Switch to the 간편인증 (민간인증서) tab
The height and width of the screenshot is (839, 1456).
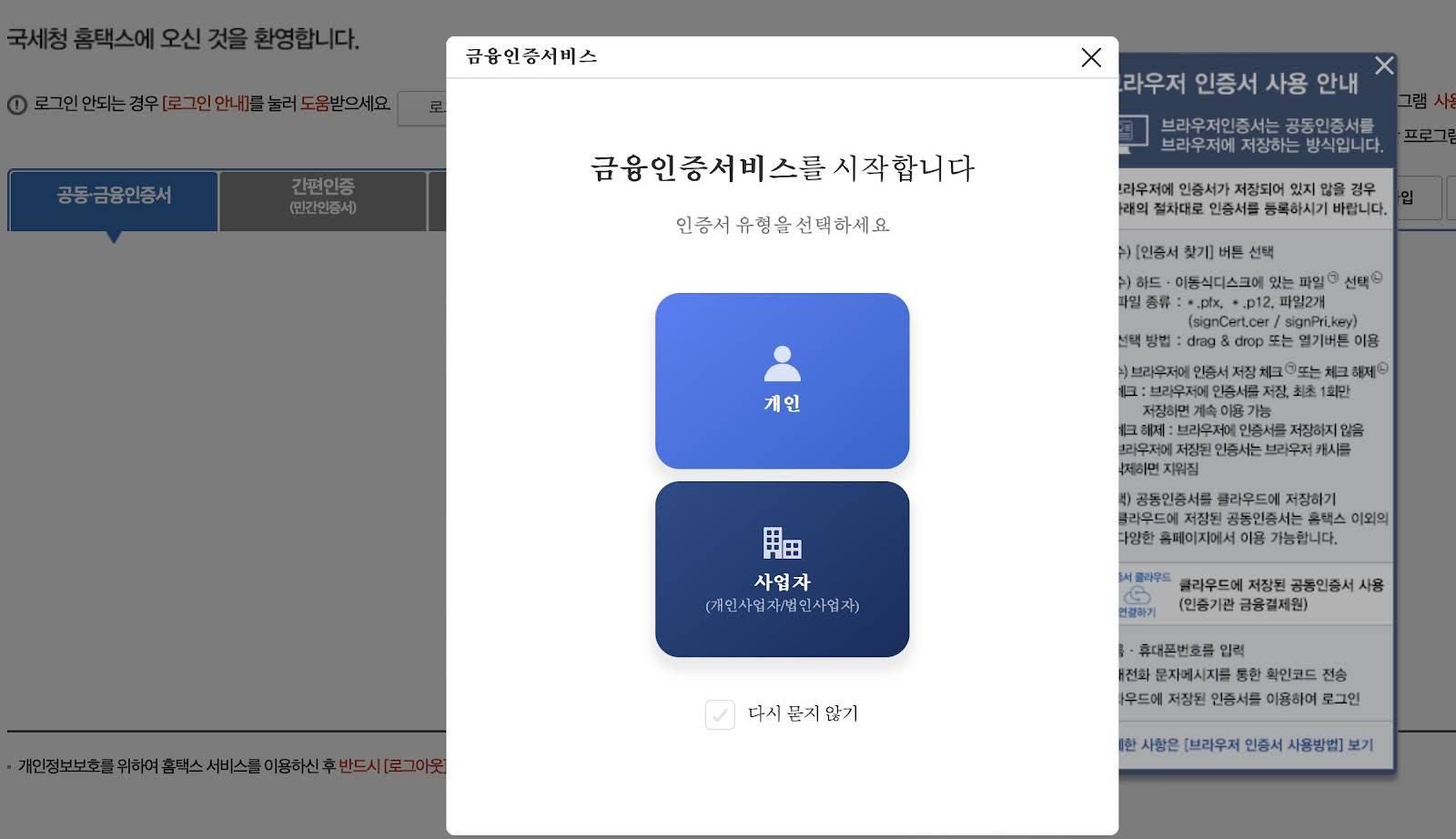323,200
